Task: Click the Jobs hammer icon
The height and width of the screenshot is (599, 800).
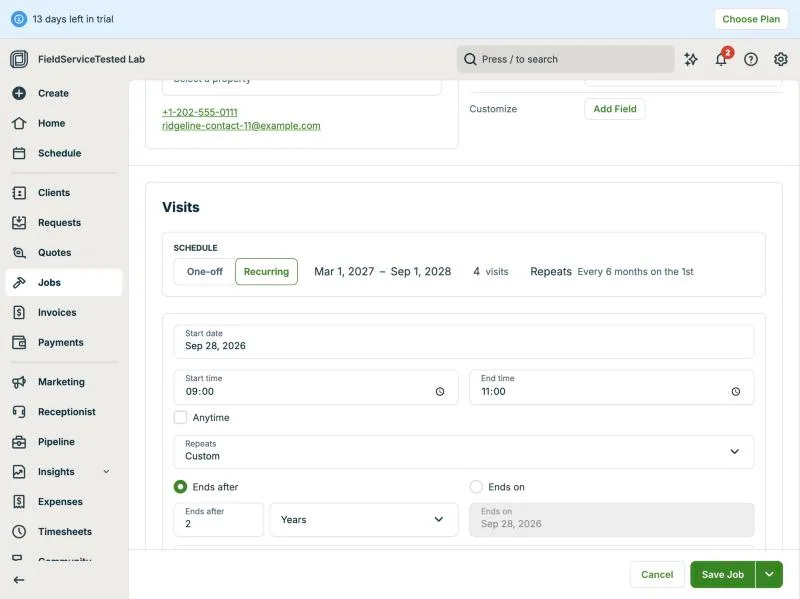Action: (x=19, y=282)
